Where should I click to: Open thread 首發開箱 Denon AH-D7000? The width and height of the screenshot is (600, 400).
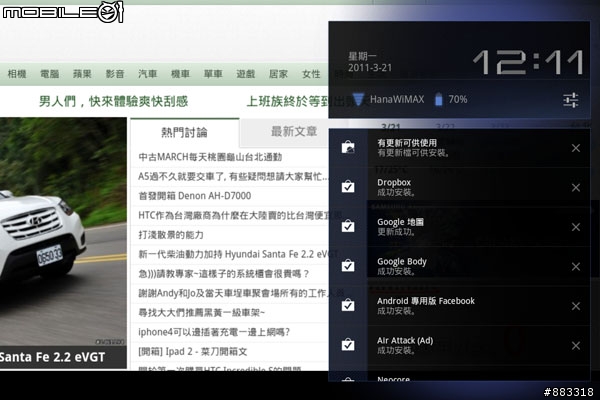click(x=194, y=196)
